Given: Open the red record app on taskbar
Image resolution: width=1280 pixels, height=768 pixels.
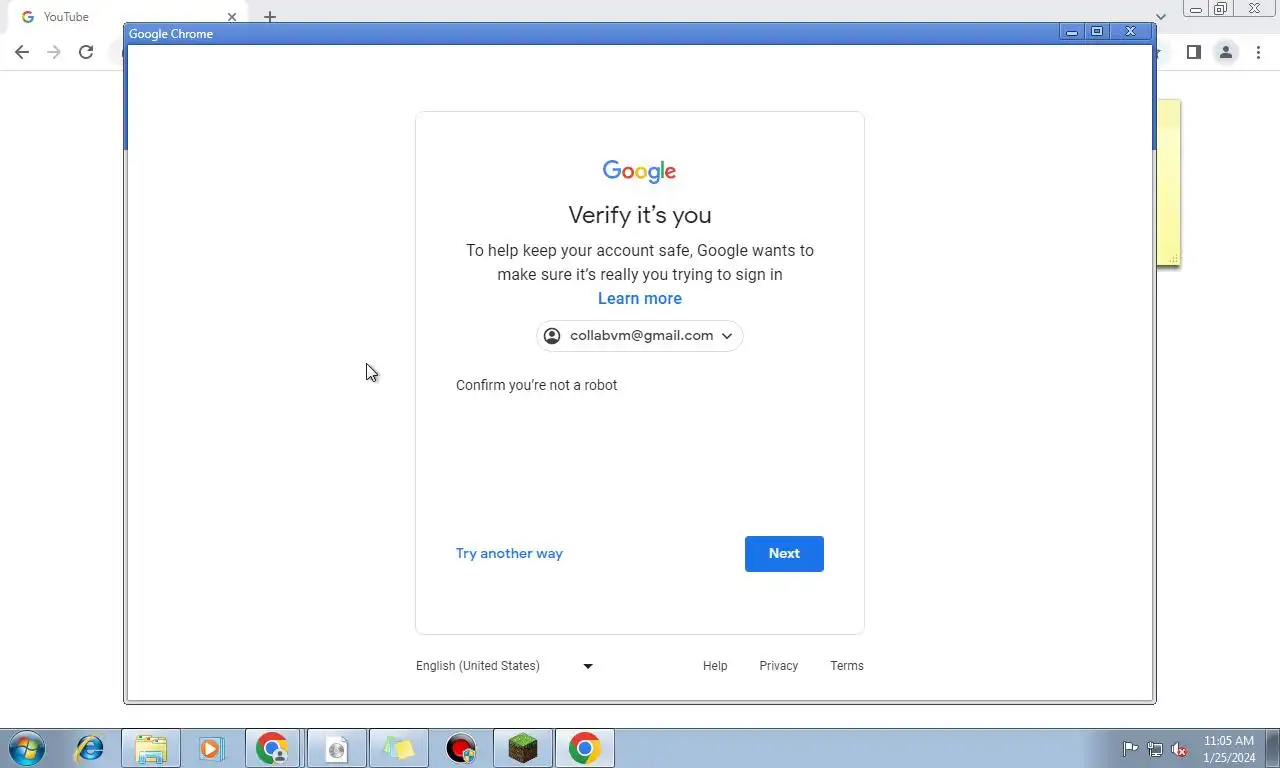Looking at the screenshot, I should 461,748.
